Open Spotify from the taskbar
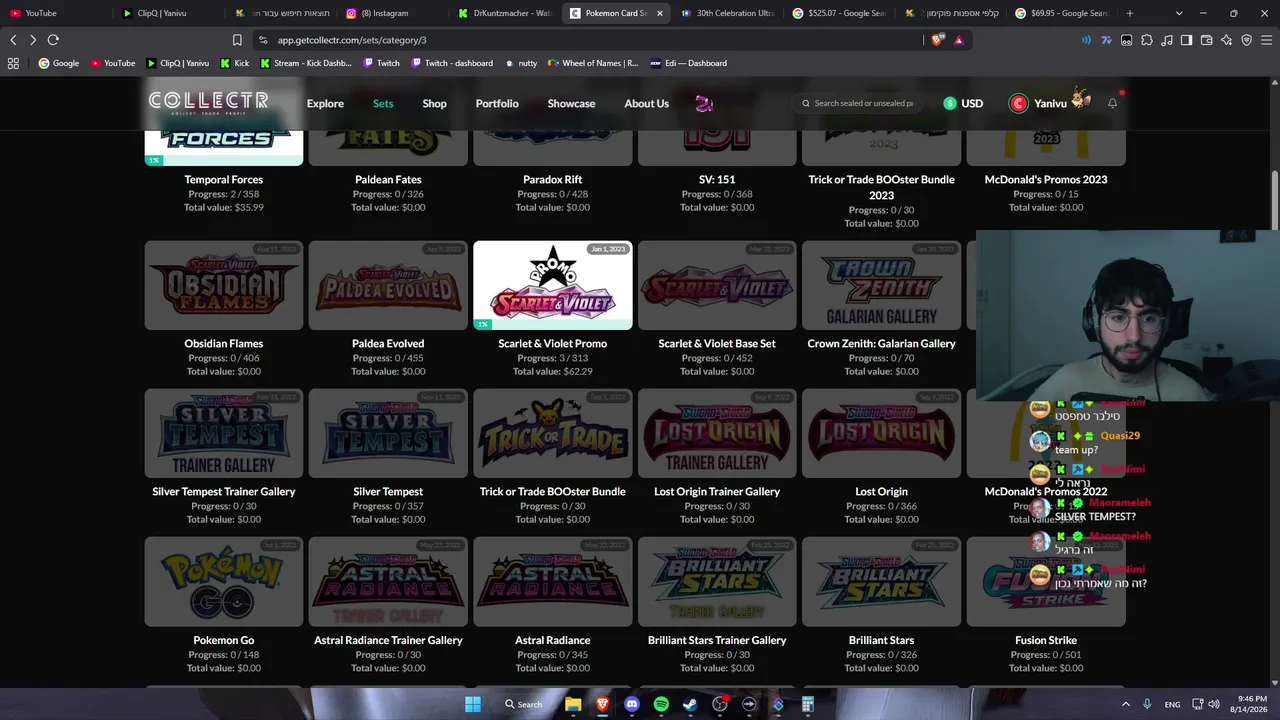The width and height of the screenshot is (1280, 720). tap(661, 704)
